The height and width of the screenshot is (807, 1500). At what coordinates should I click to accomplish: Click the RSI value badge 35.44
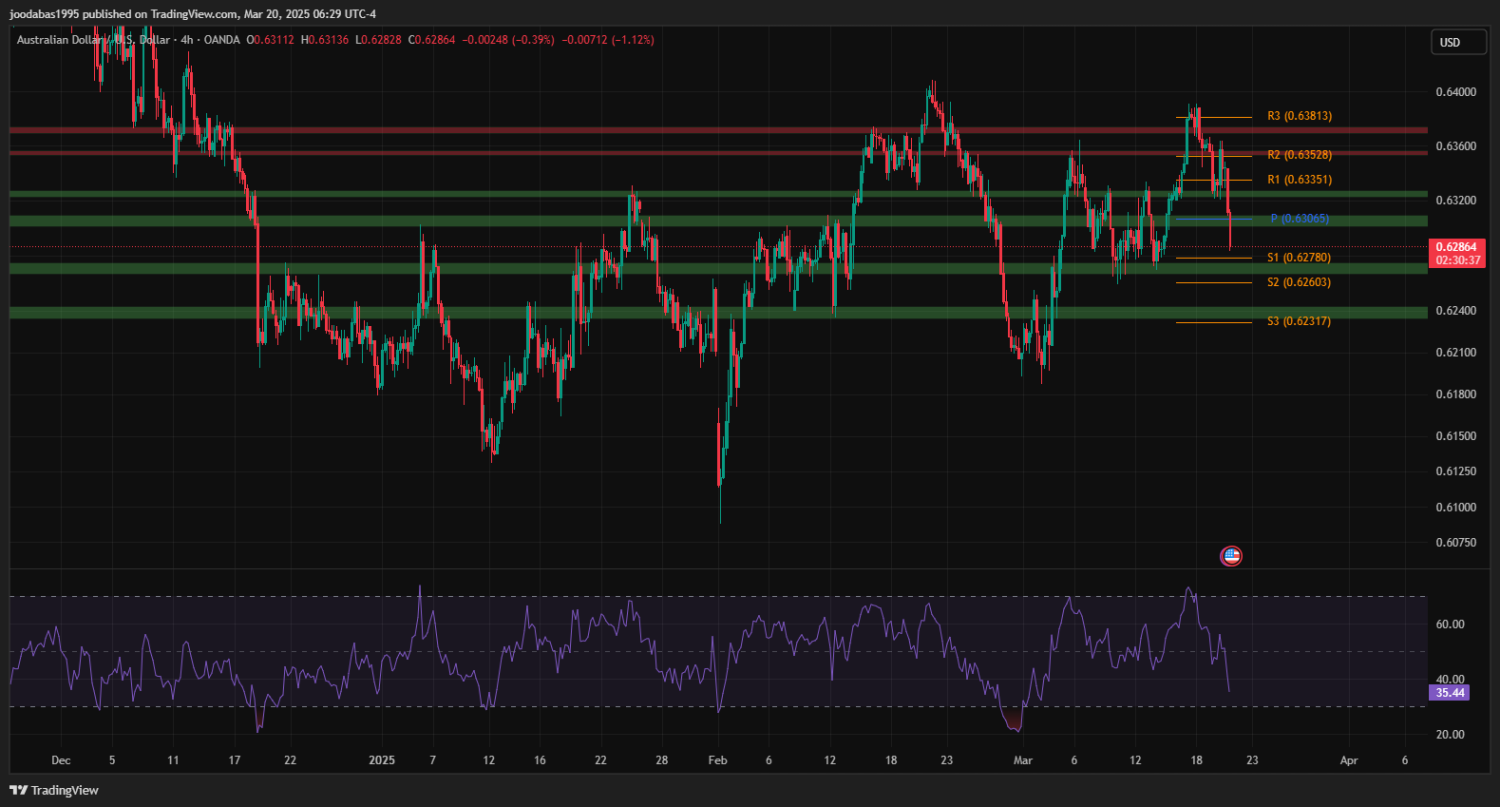click(1448, 692)
